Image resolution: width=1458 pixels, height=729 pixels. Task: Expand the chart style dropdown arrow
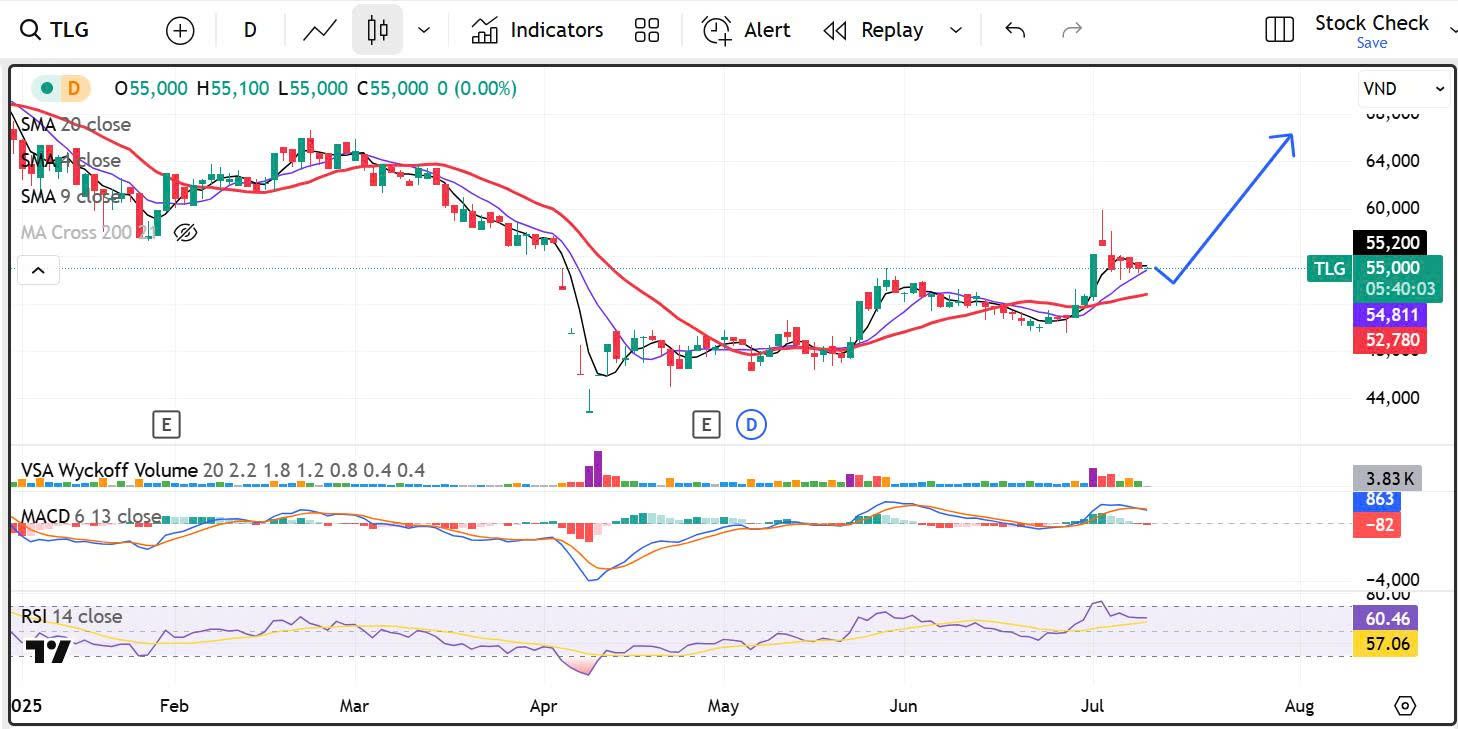click(424, 30)
